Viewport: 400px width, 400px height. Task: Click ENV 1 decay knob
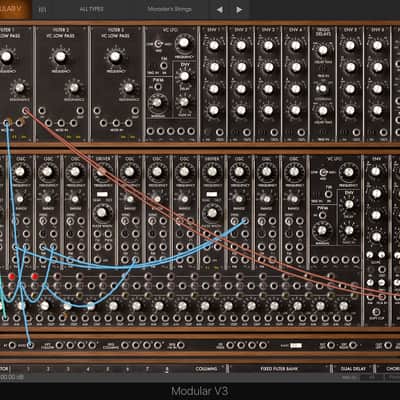pyautogui.click(x=214, y=67)
